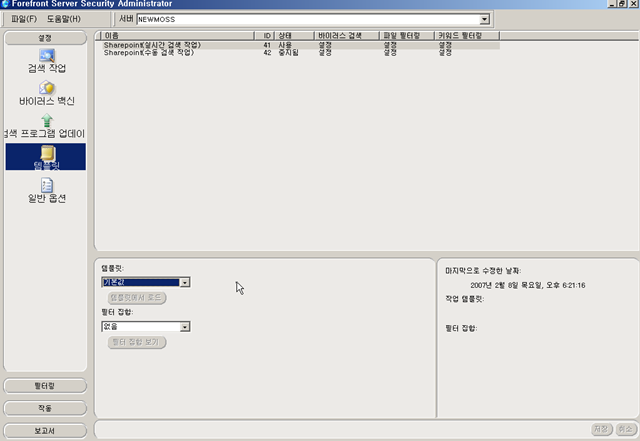Open the 파일(F) menu

24,19
